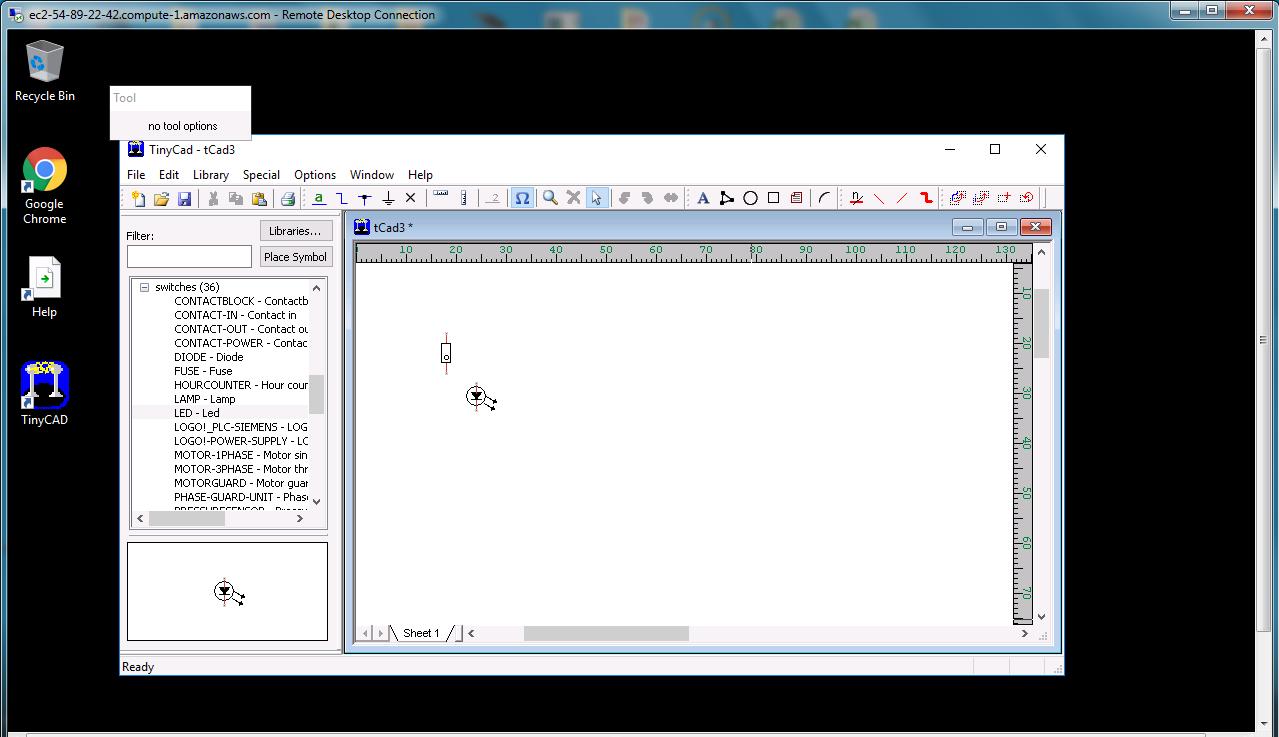The width and height of the screenshot is (1279, 737).
Task: Click the Libraries... button
Action: coord(295,231)
